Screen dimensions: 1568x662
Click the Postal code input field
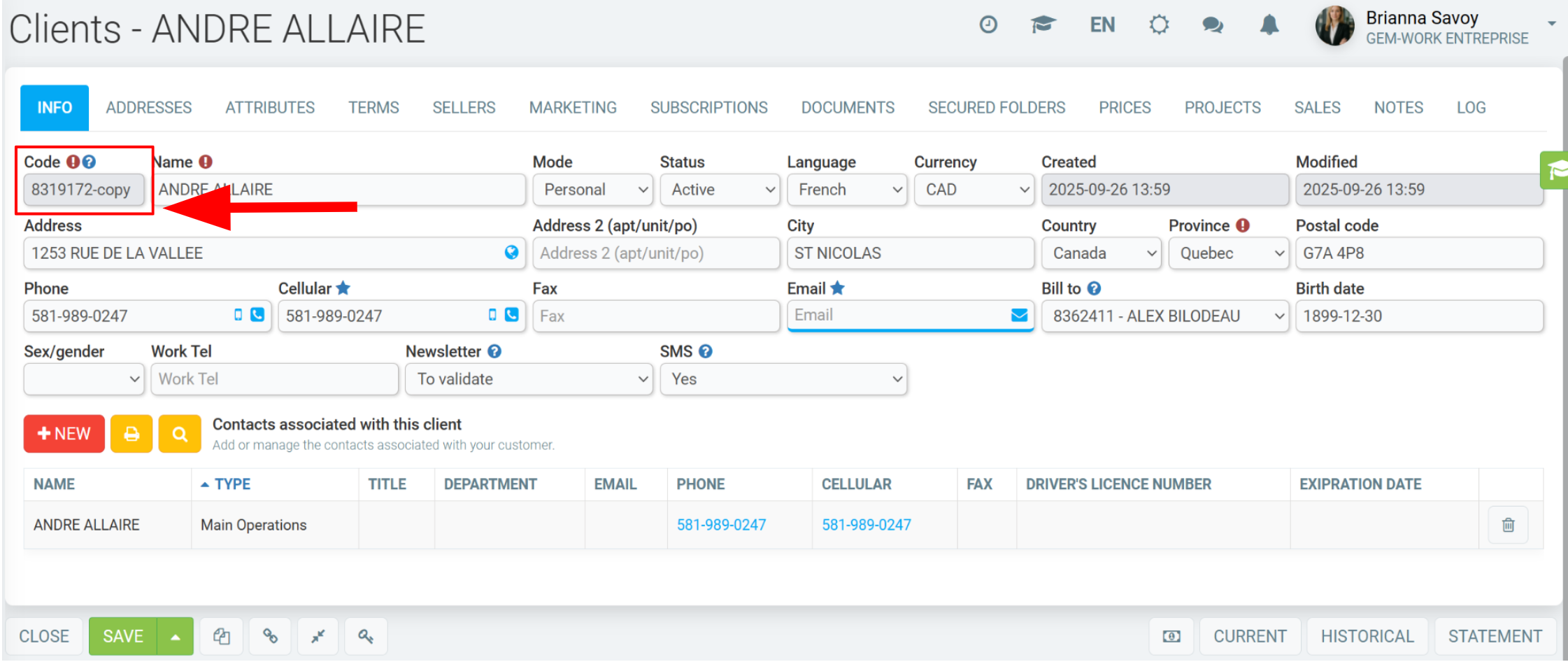coord(1419,253)
